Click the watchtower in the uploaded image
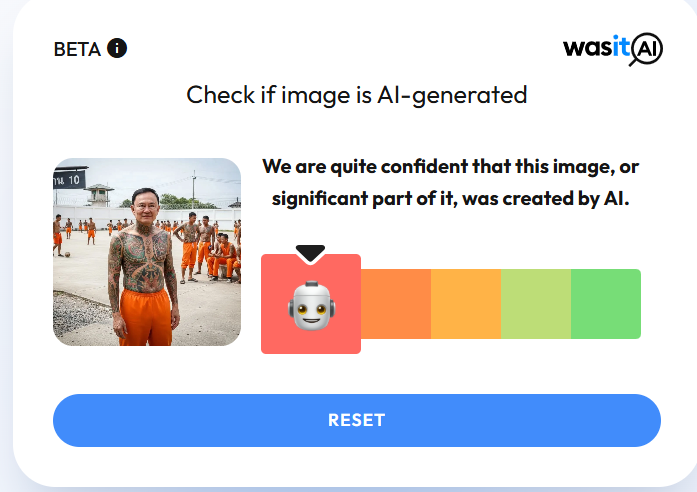 (99, 195)
